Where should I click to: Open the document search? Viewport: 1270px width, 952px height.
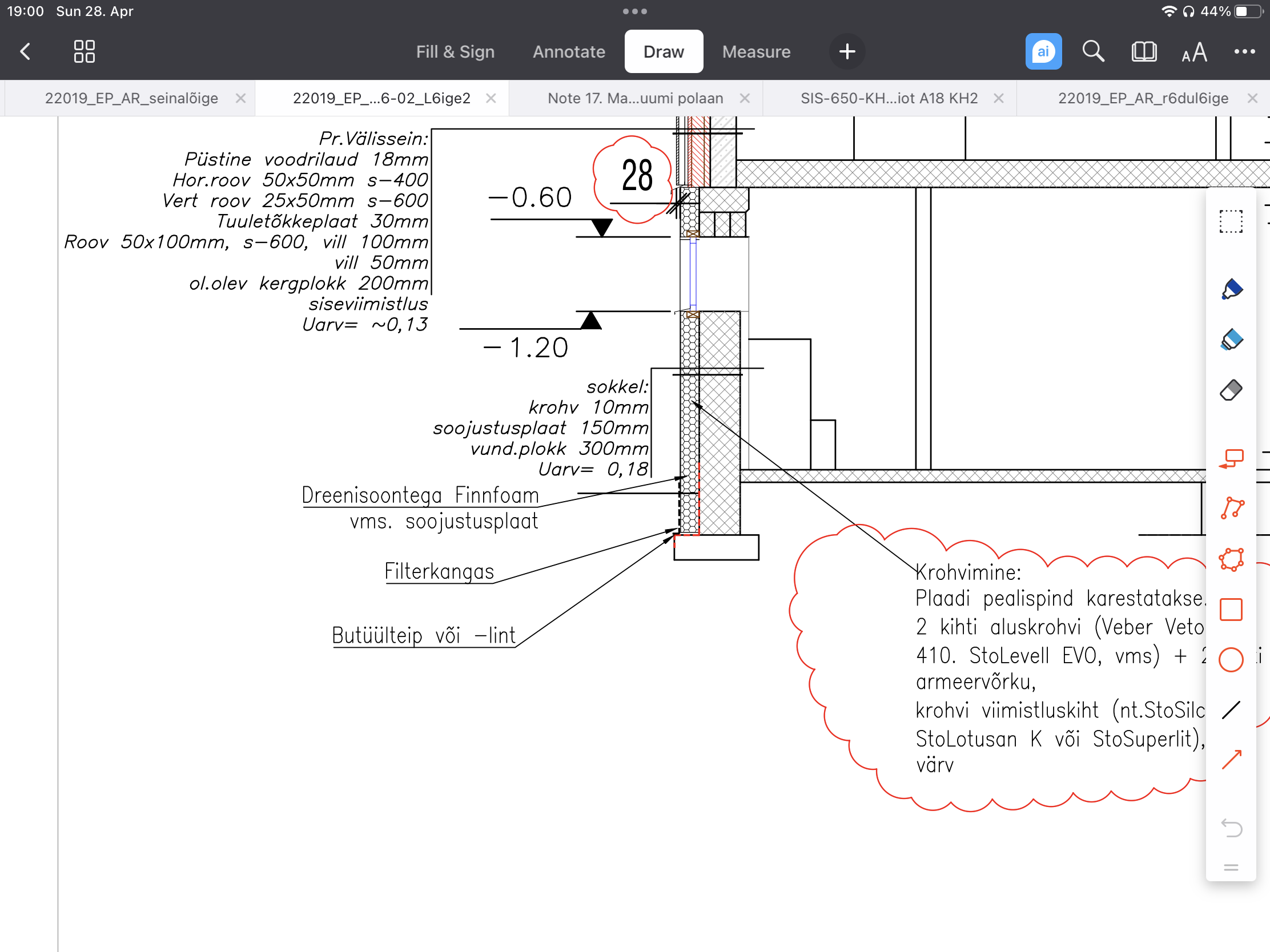(1092, 51)
